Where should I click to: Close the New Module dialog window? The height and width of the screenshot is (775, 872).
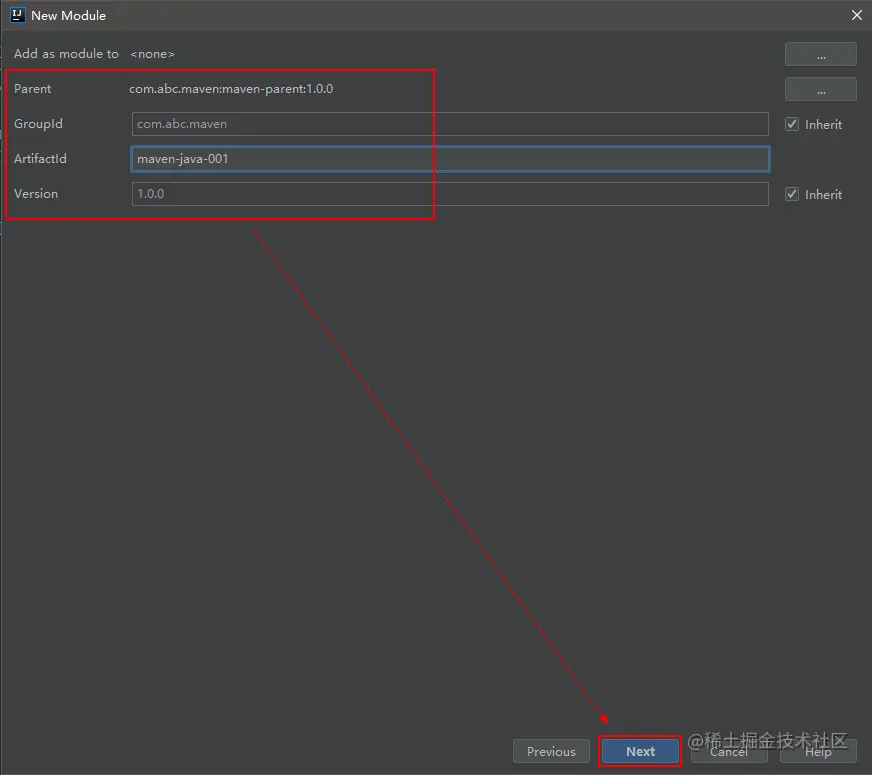[856, 15]
